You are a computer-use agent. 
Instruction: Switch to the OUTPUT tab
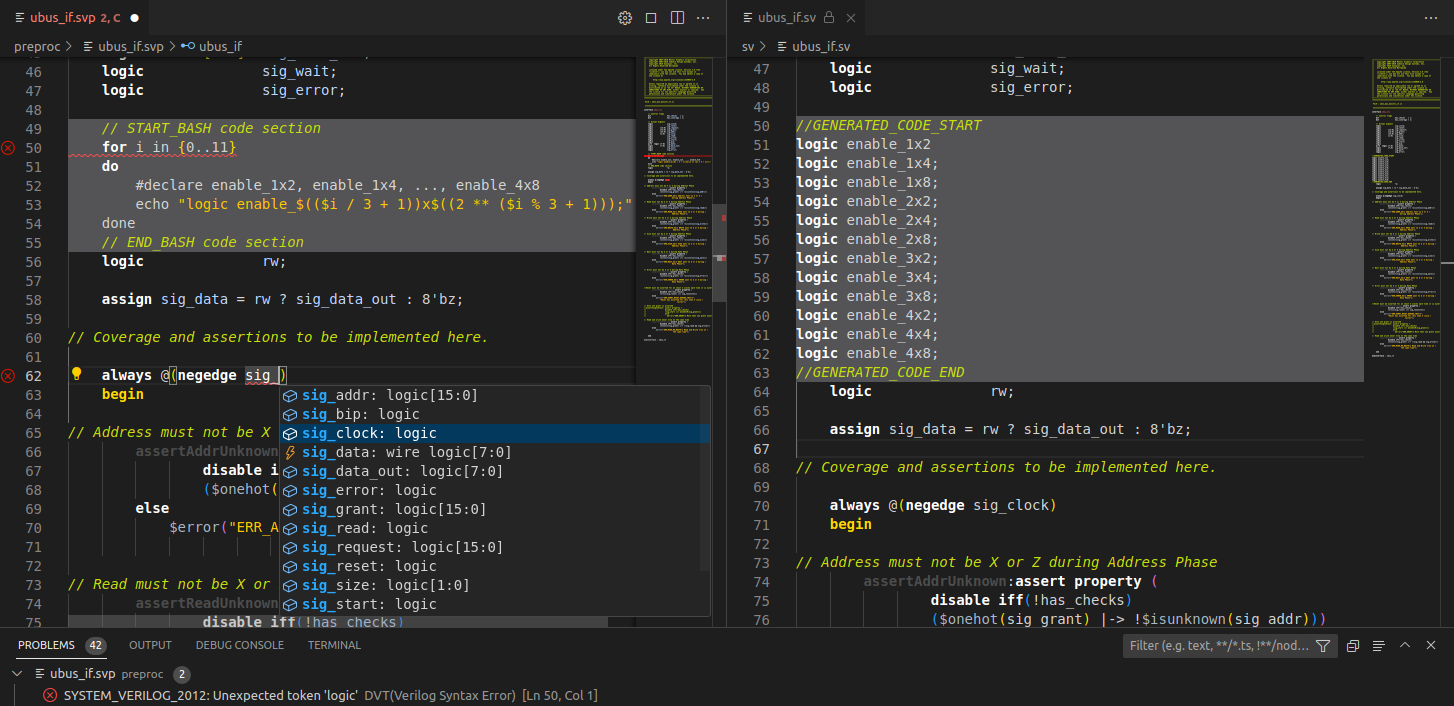(x=149, y=645)
